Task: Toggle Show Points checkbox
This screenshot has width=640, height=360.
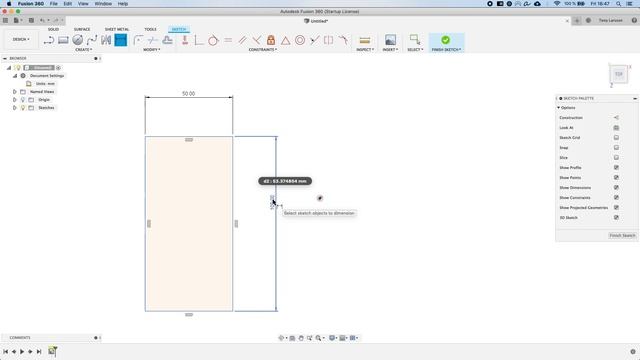Action: [x=616, y=178]
